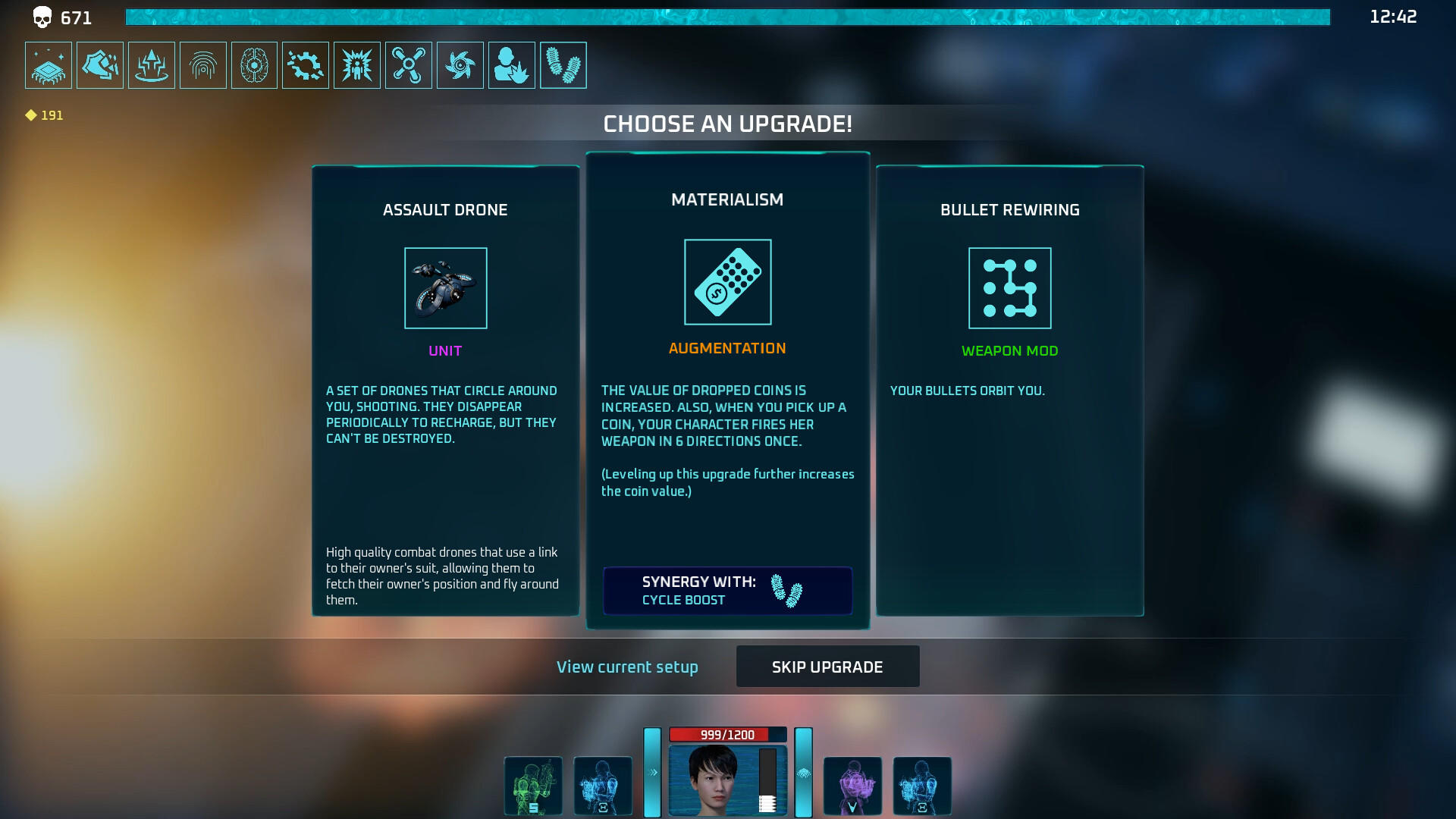Click the Skip Upgrade button
1456x819 pixels.
pyautogui.click(x=827, y=666)
